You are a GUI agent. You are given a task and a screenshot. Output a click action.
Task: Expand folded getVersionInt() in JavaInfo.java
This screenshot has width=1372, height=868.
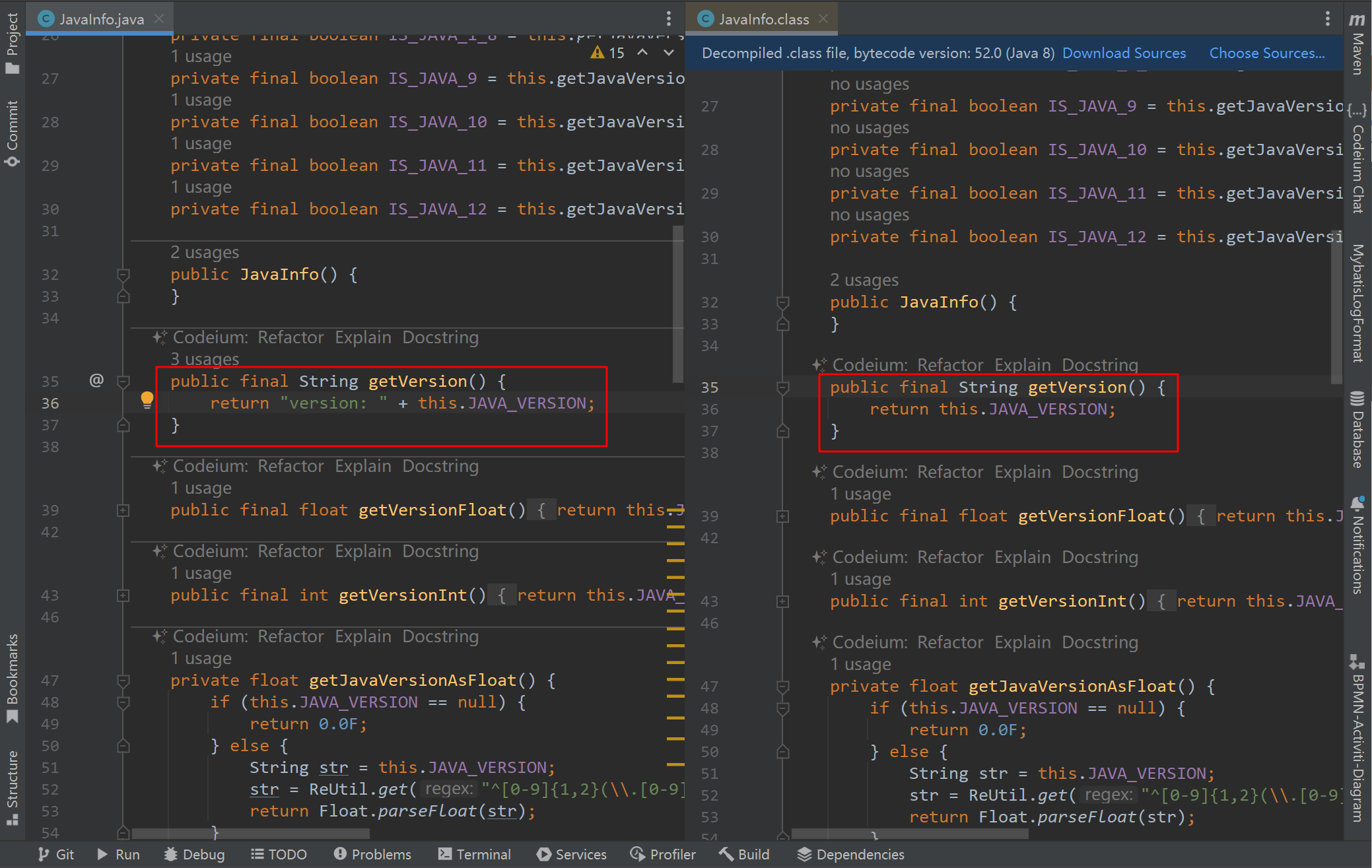[123, 595]
